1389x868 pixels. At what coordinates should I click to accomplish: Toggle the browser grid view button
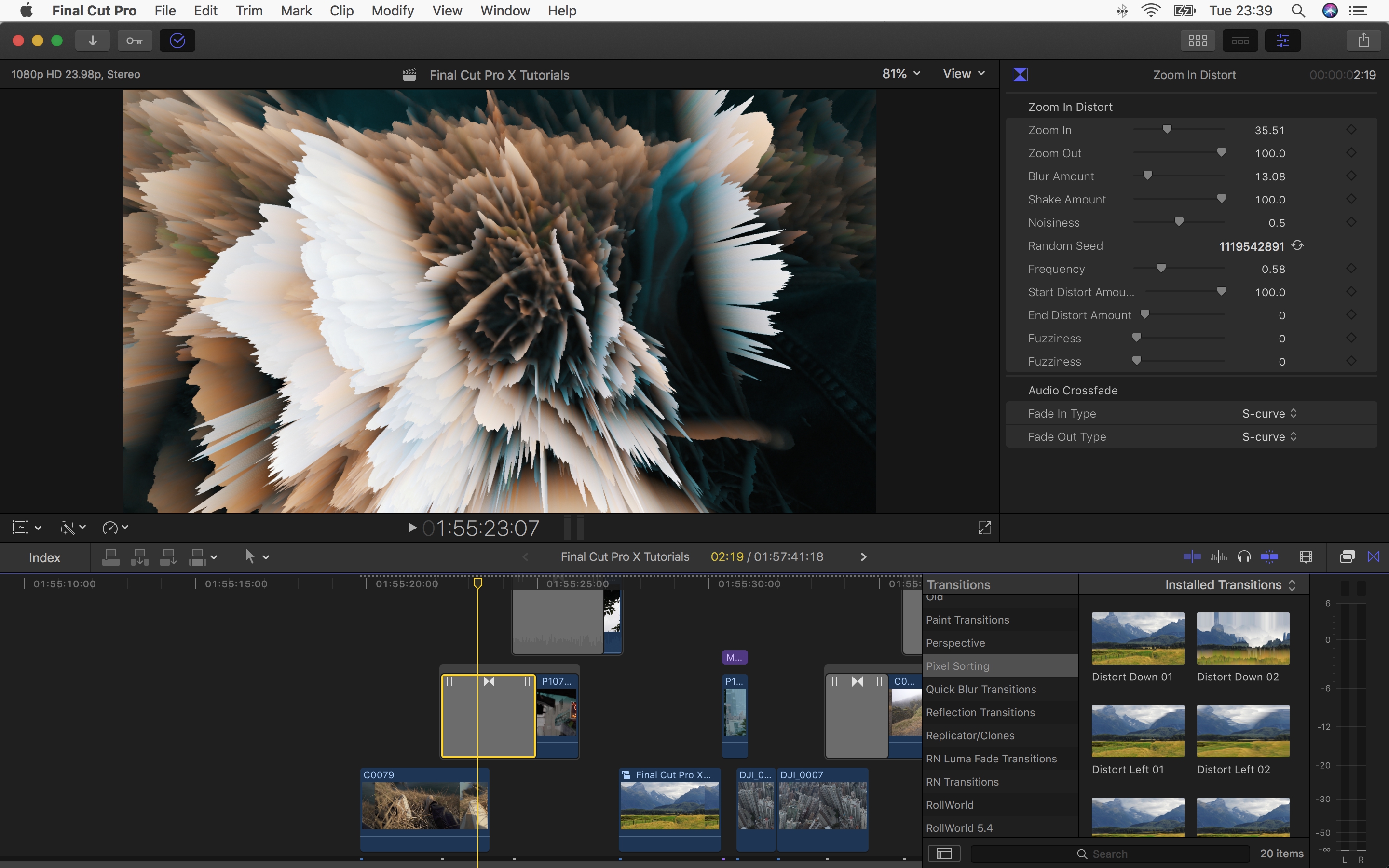pyautogui.click(x=1198, y=40)
